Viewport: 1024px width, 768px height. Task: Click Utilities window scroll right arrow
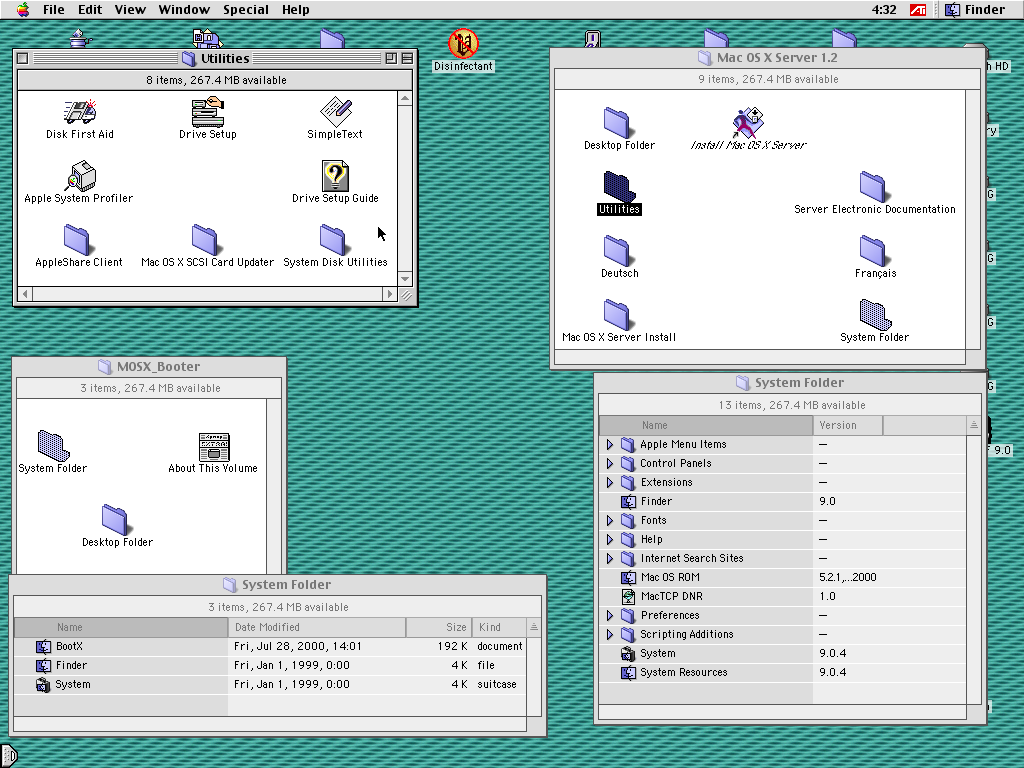391,294
